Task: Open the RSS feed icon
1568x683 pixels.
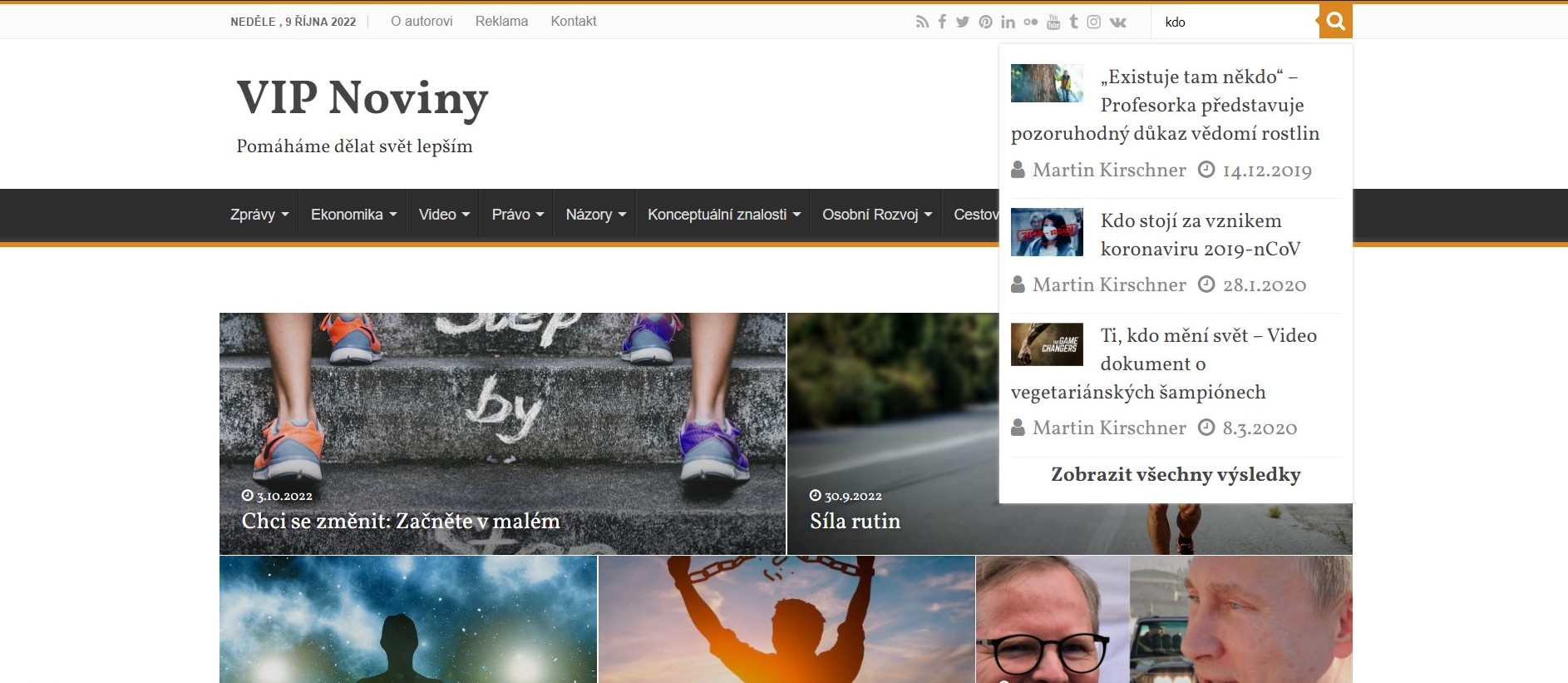Action: (922, 22)
